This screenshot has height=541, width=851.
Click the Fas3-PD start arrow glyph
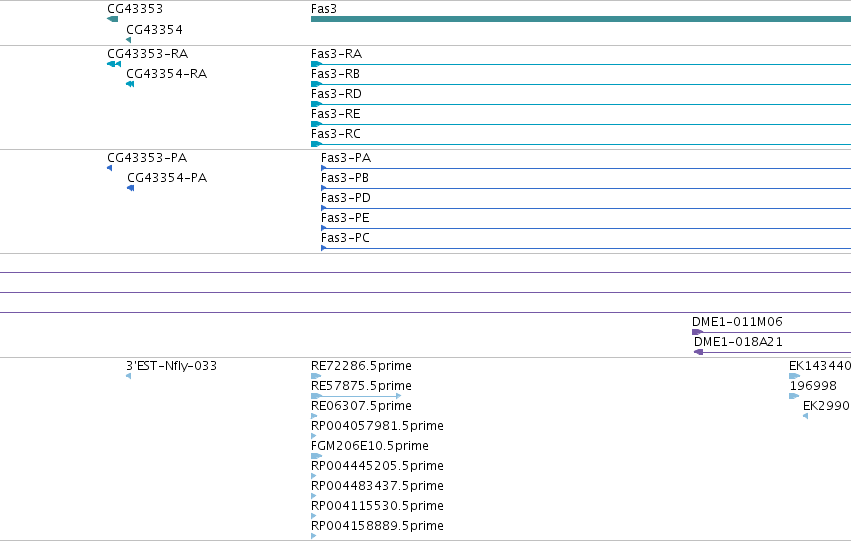pyautogui.click(x=324, y=208)
